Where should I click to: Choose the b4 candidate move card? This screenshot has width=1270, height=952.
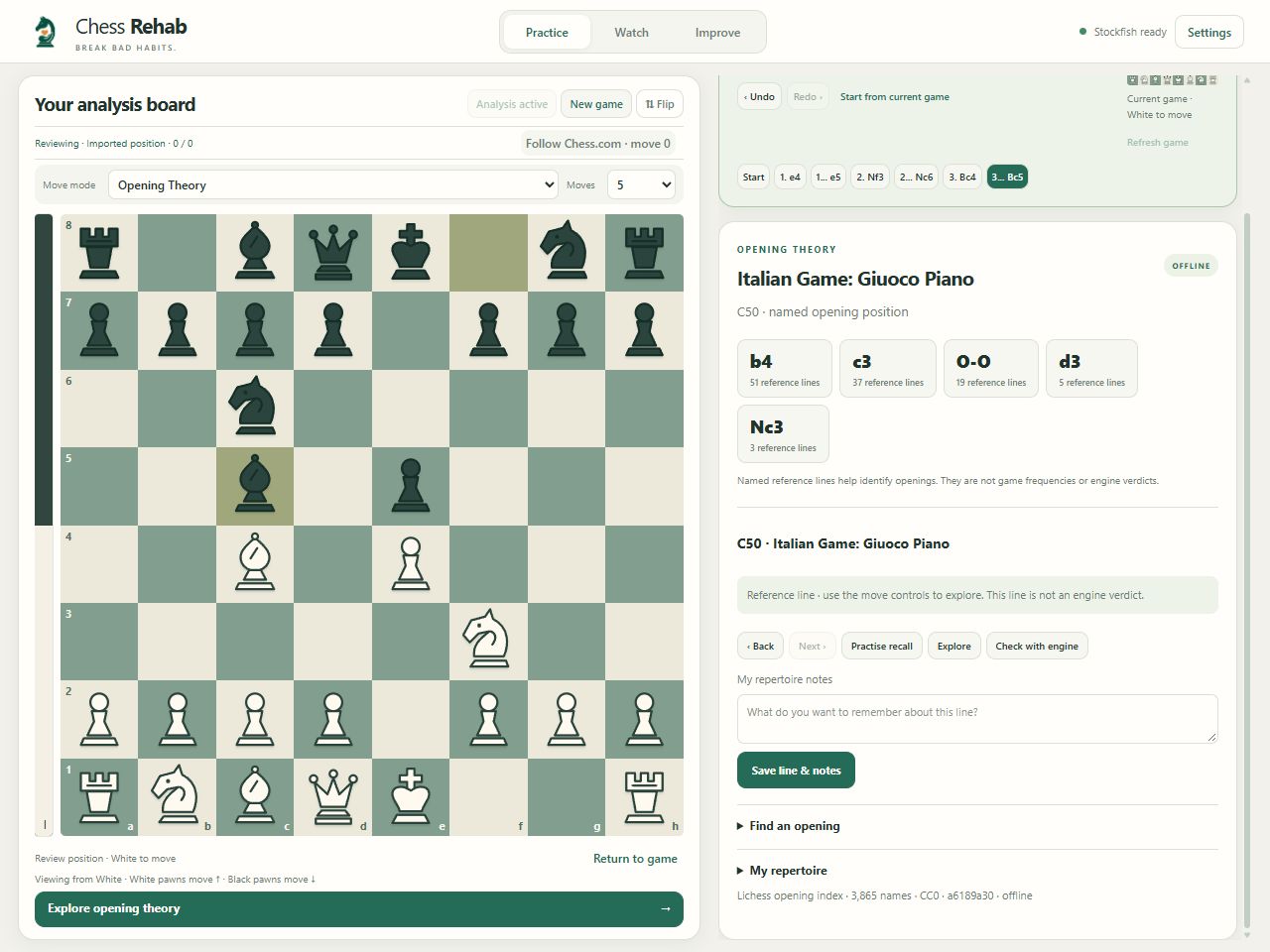tap(785, 368)
